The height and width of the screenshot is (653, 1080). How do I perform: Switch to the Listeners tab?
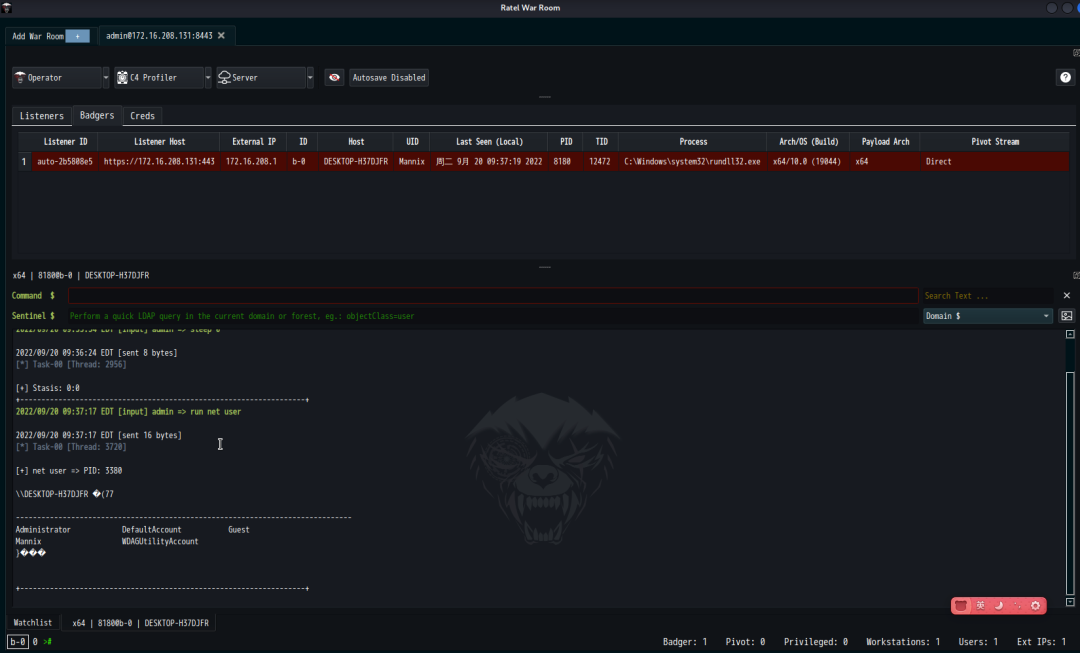[41, 116]
